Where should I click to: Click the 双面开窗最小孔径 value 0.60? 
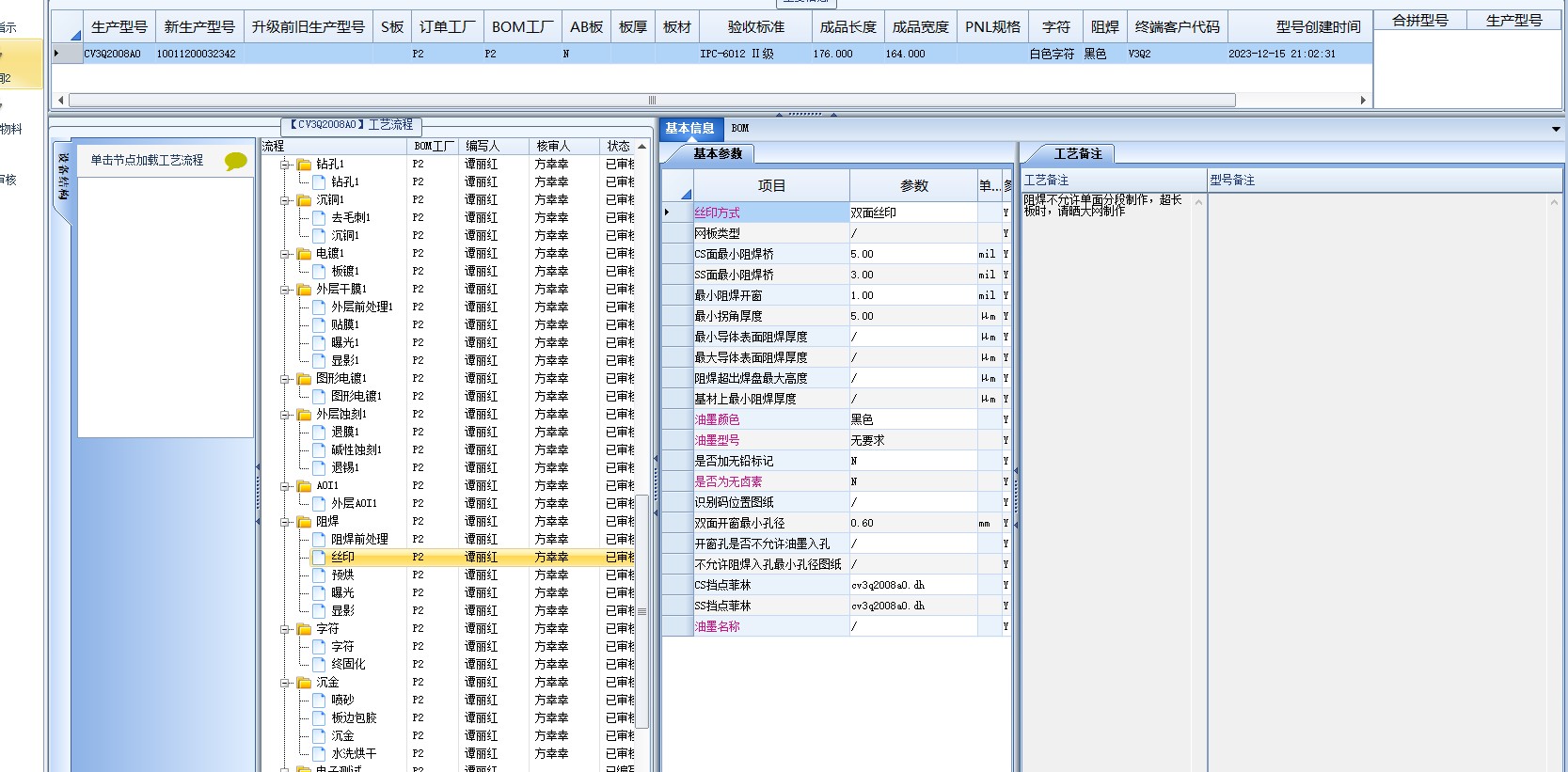[x=912, y=523]
